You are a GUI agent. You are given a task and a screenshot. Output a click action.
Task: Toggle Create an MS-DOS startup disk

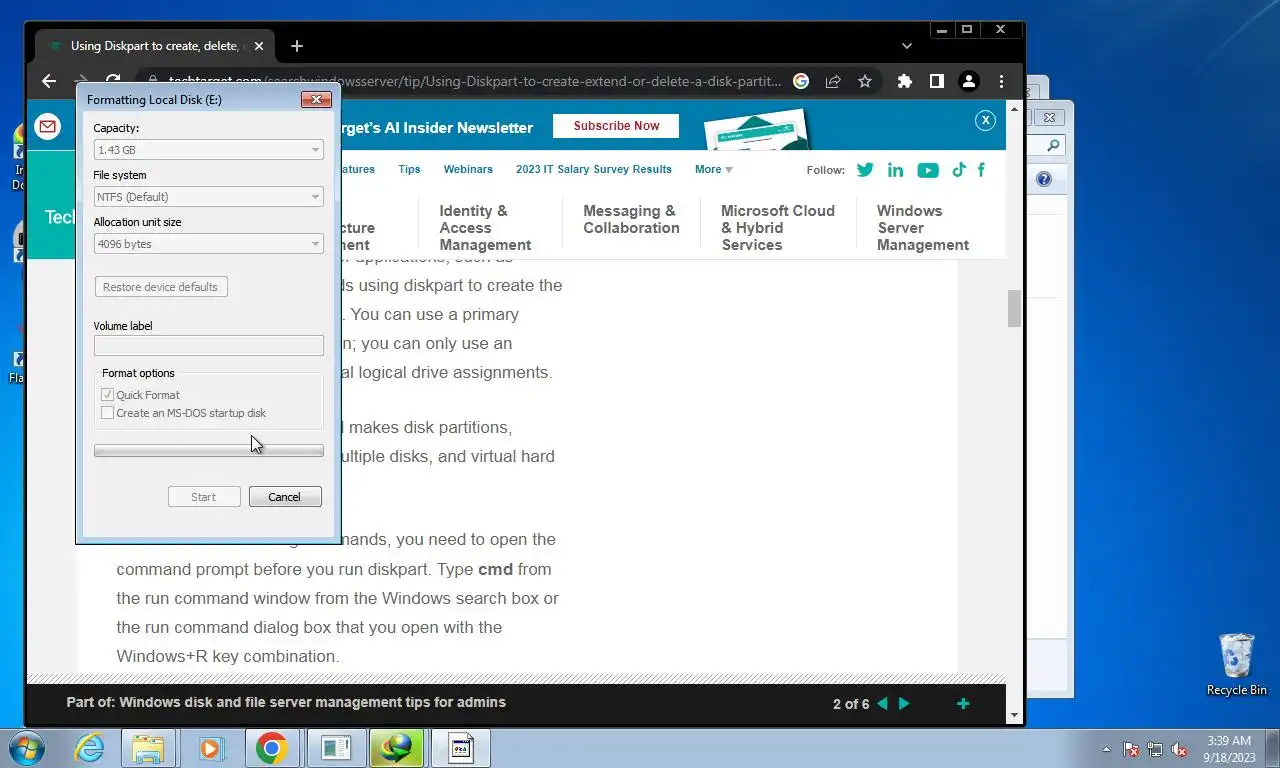108,413
